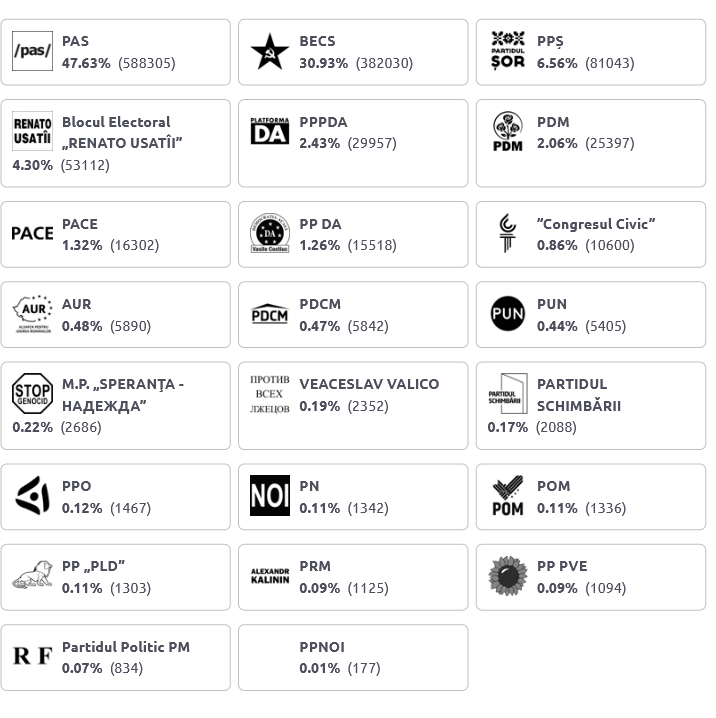Viewport: 716px width, 718px height.
Task: Open the PPNOI result card
Action: pyautogui.click(x=353, y=658)
